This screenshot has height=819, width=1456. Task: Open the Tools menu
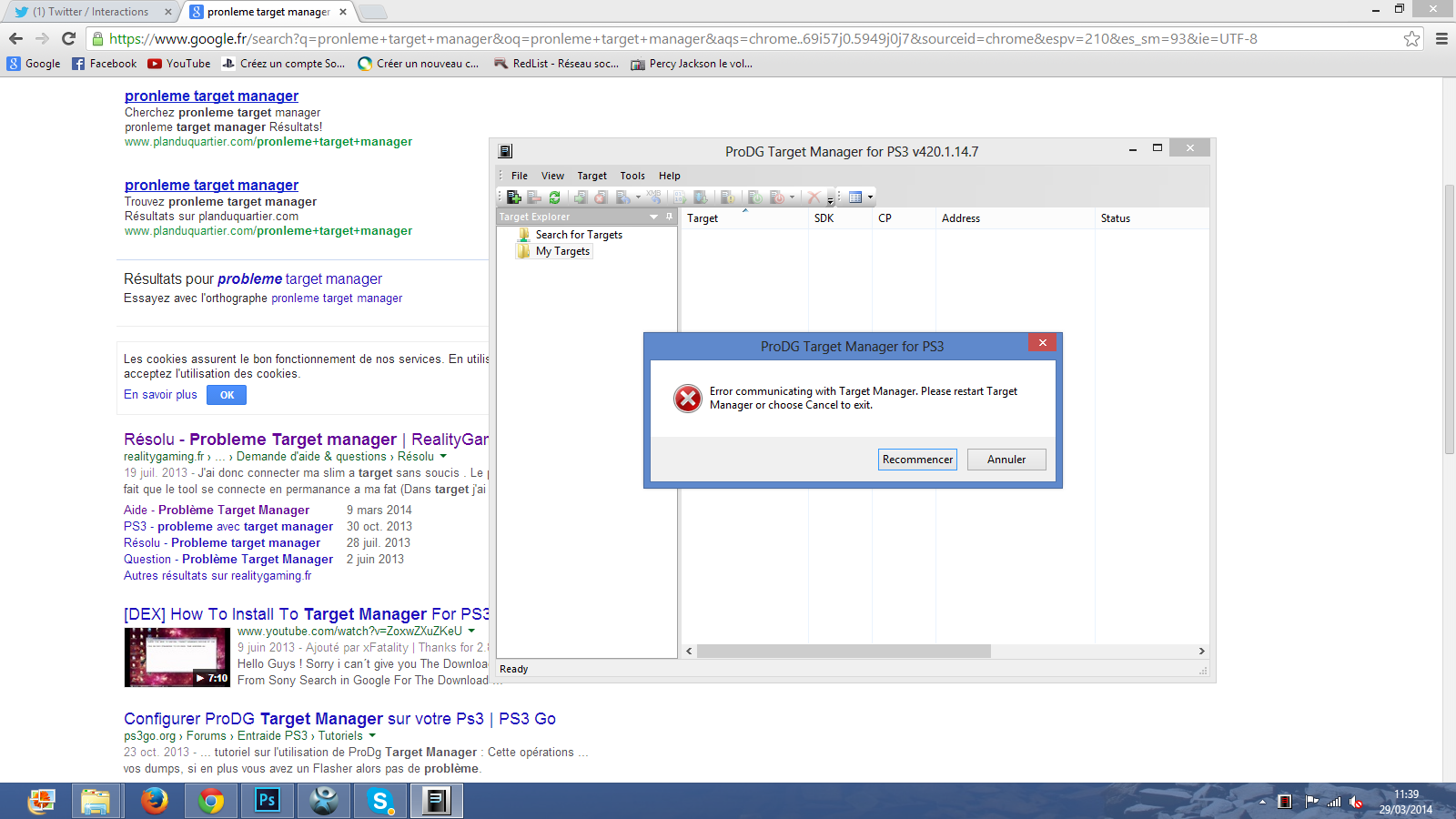pos(632,176)
